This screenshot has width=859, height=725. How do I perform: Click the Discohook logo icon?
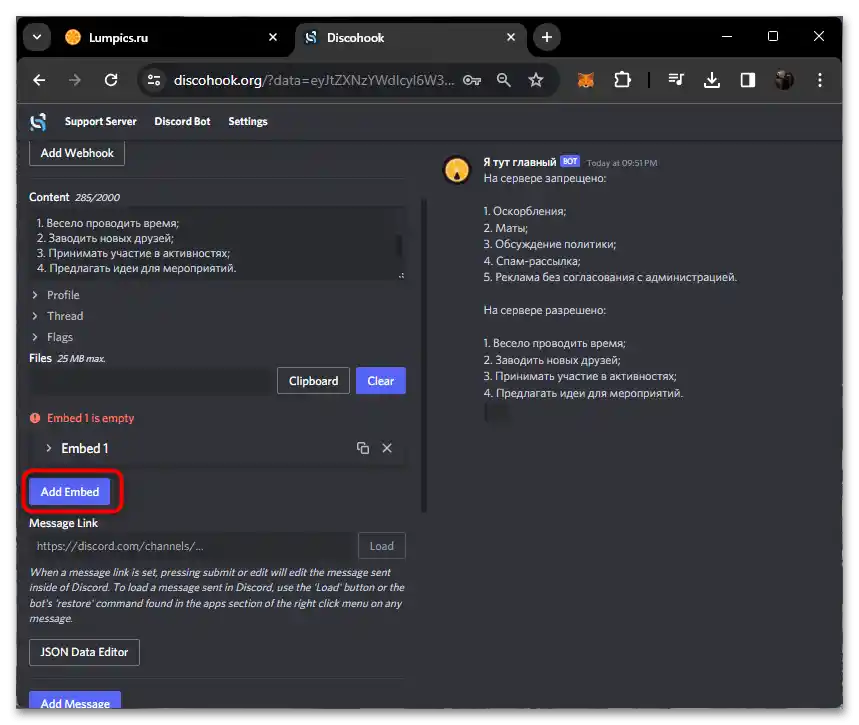click(38, 122)
